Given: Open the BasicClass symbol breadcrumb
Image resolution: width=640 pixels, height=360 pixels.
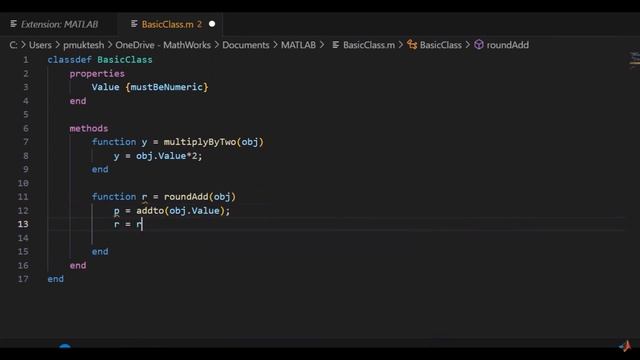Looking at the screenshot, I should pos(440,45).
